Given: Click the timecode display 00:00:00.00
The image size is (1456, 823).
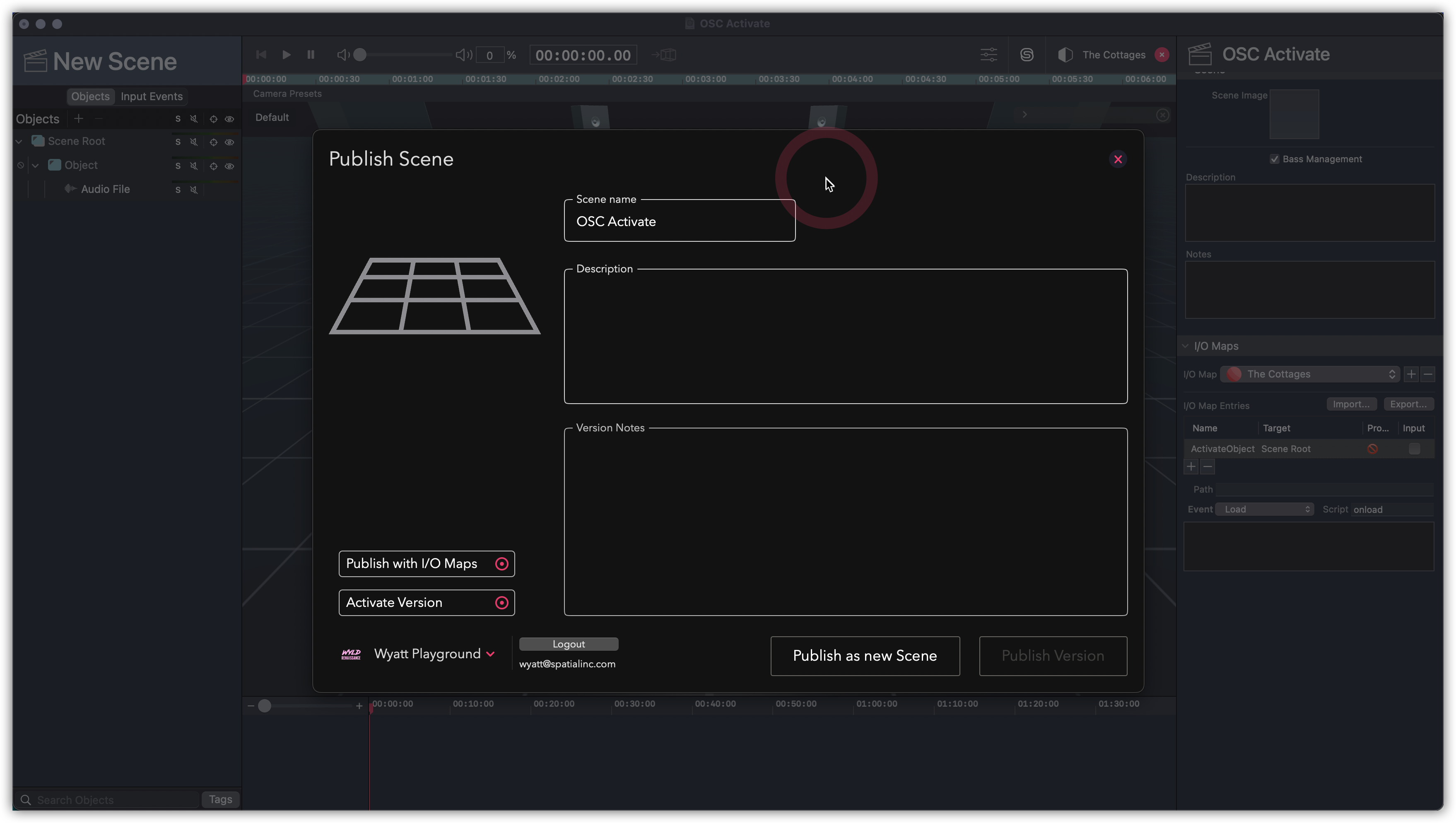Looking at the screenshot, I should [x=583, y=55].
